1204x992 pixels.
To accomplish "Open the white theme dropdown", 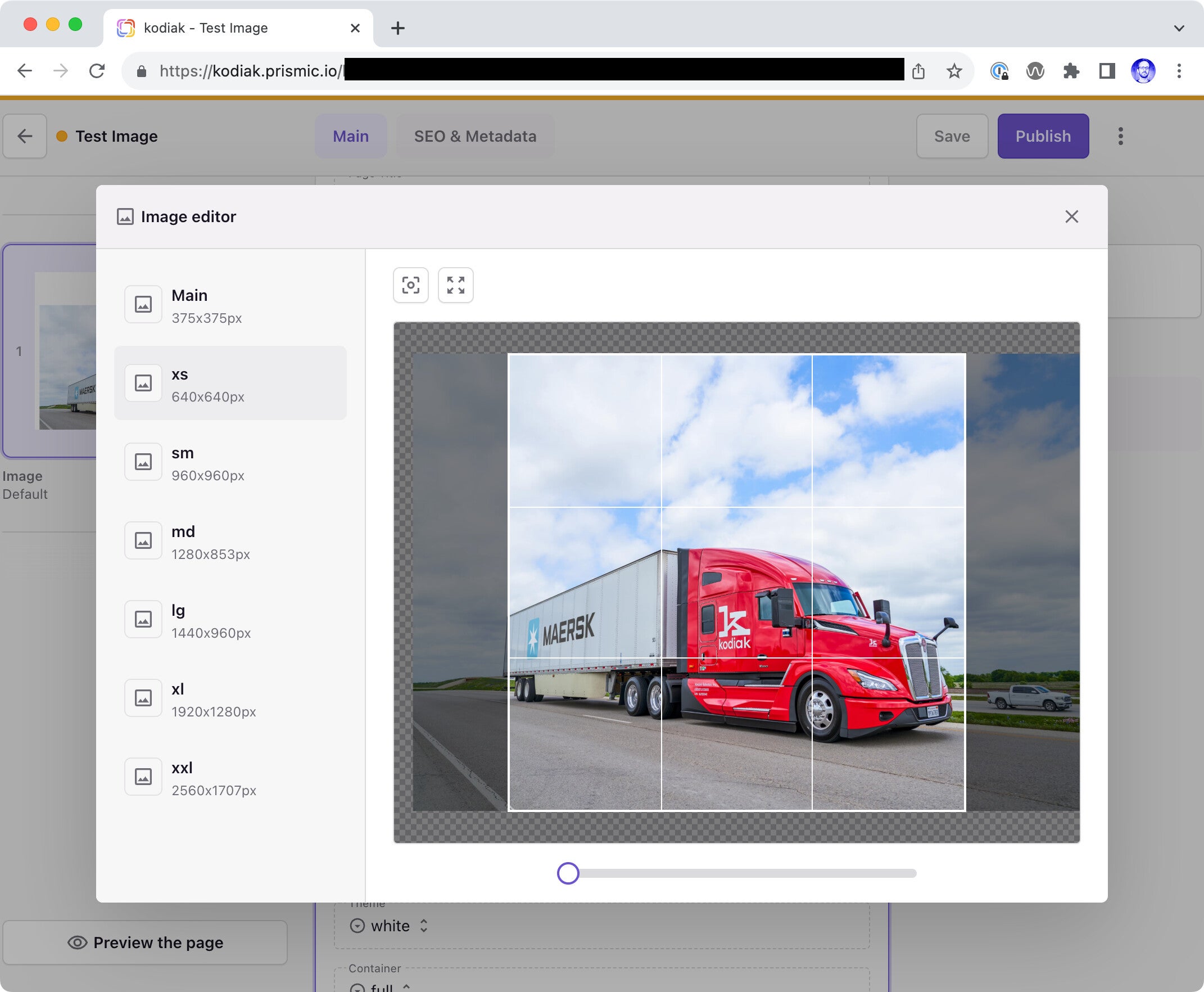I will [390, 926].
